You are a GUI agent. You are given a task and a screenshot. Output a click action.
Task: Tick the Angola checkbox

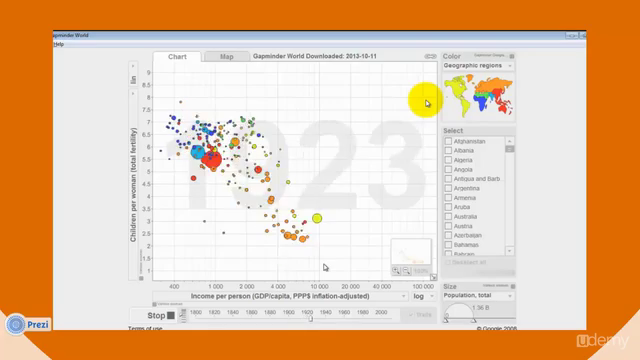pyautogui.click(x=448, y=169)
